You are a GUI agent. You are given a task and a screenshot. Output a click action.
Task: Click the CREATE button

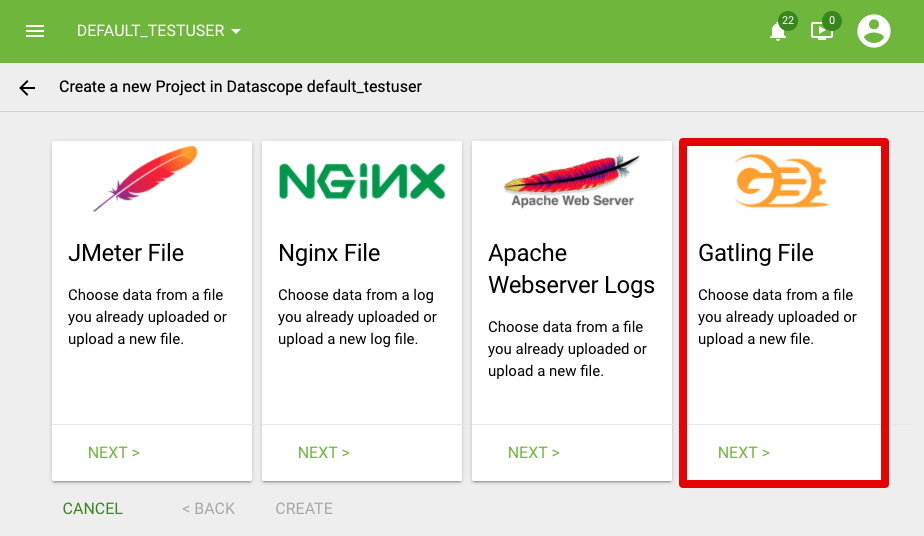click(304, 508)
